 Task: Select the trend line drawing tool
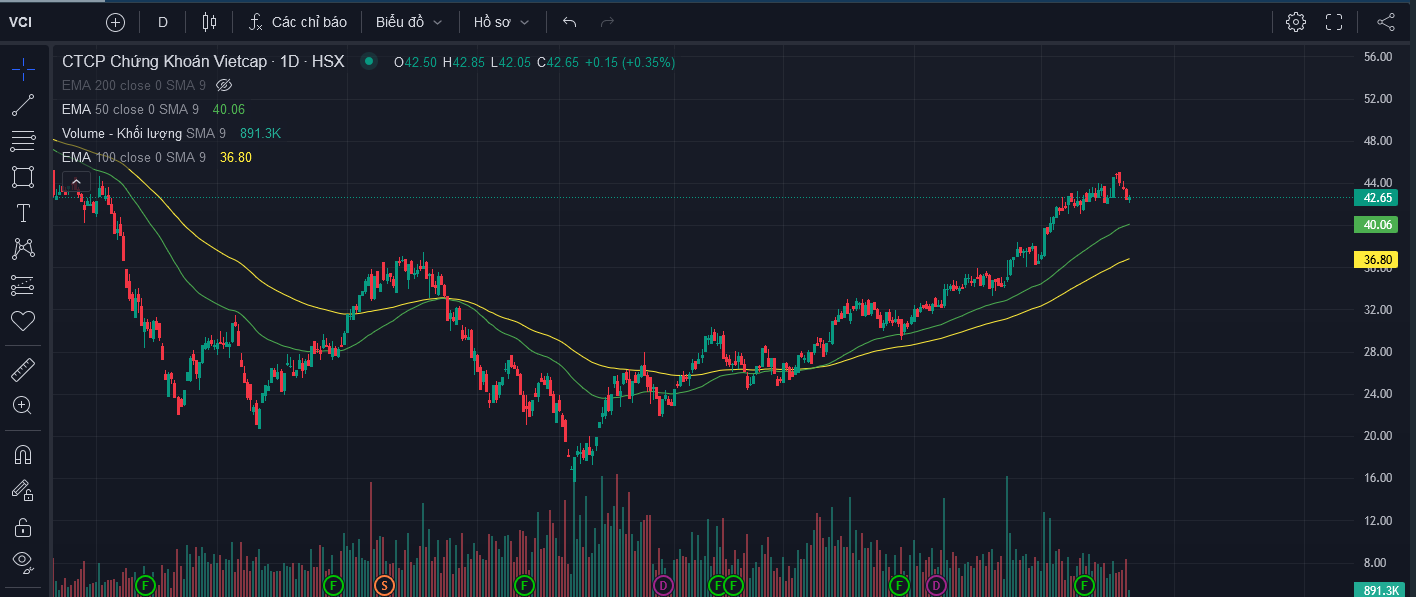click(x=22, y=105)
